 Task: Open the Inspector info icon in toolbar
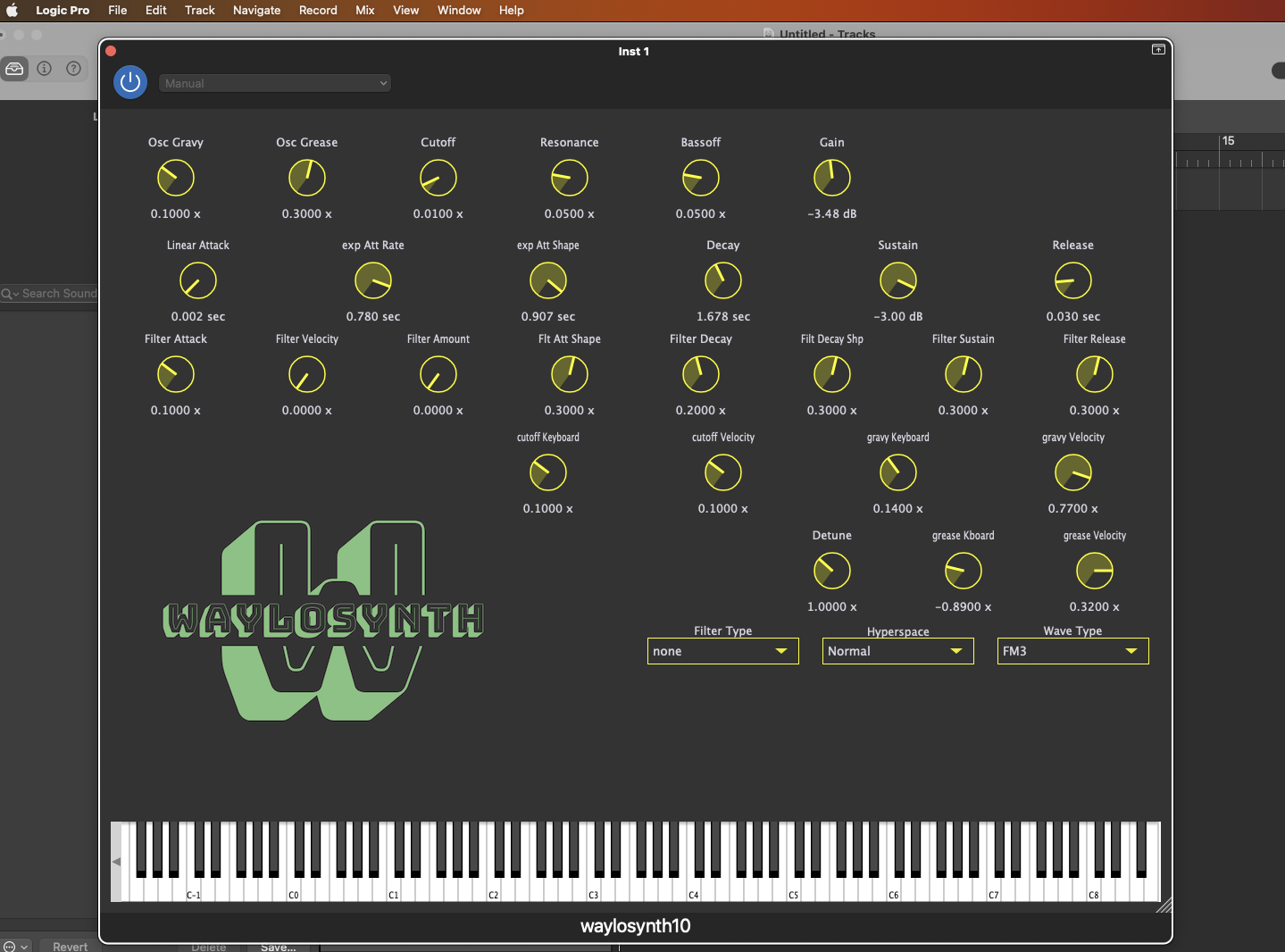45,69
